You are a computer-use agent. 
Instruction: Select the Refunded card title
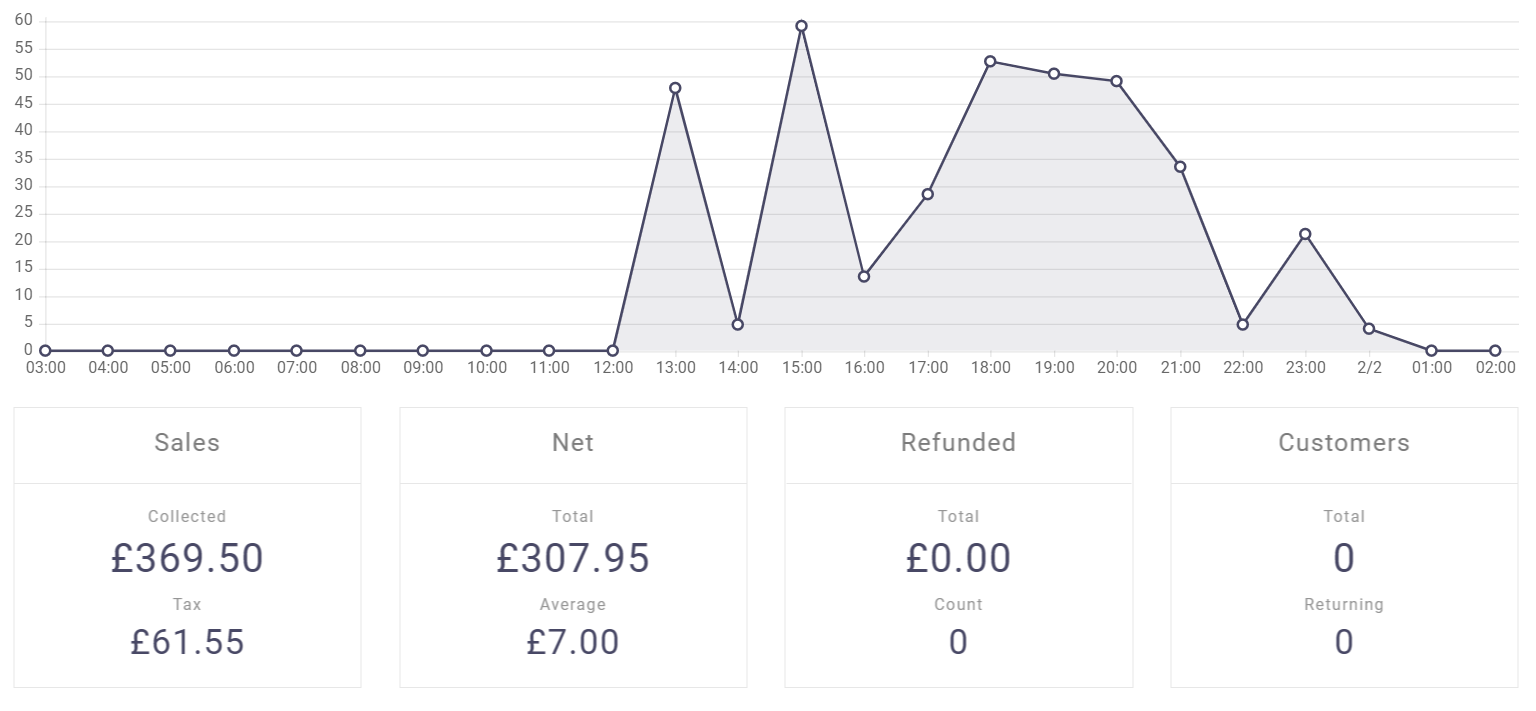coord(958,443)
